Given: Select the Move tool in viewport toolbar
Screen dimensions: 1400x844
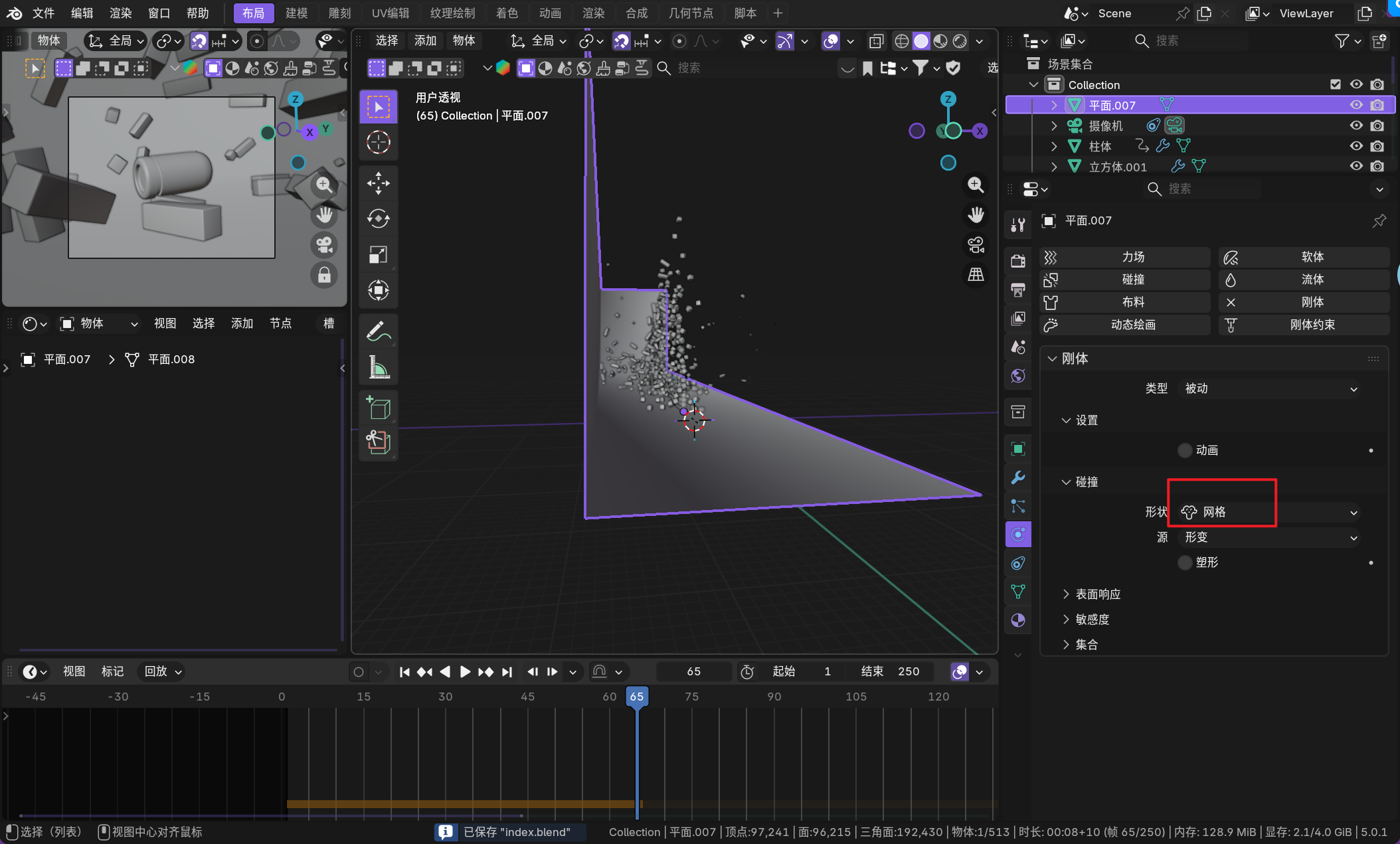Looking at the screenshot, I should click(x=379, y=183).
